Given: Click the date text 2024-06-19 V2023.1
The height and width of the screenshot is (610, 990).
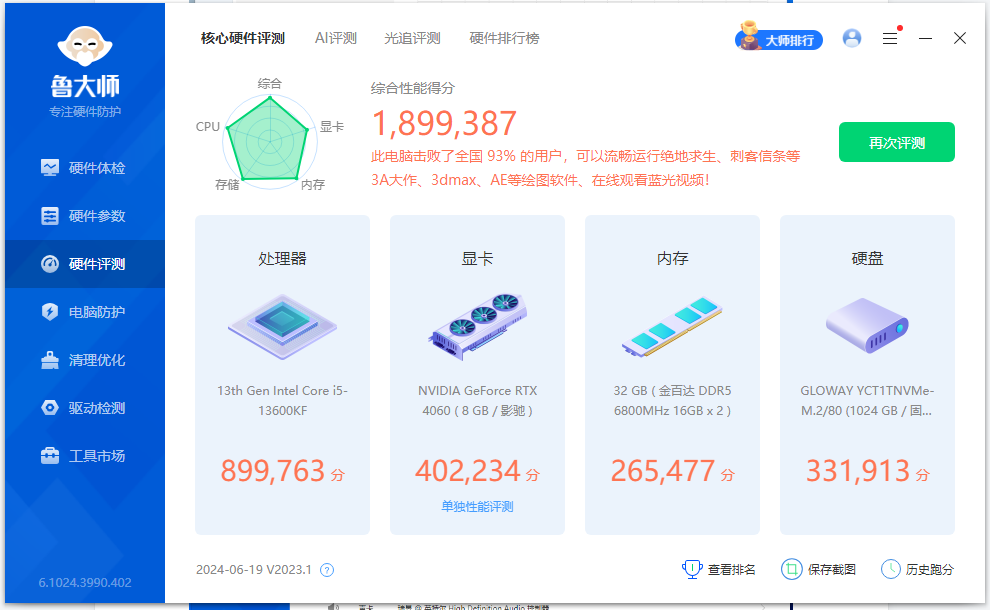Looking at the screenshot, I should click(x=254, y=570).
